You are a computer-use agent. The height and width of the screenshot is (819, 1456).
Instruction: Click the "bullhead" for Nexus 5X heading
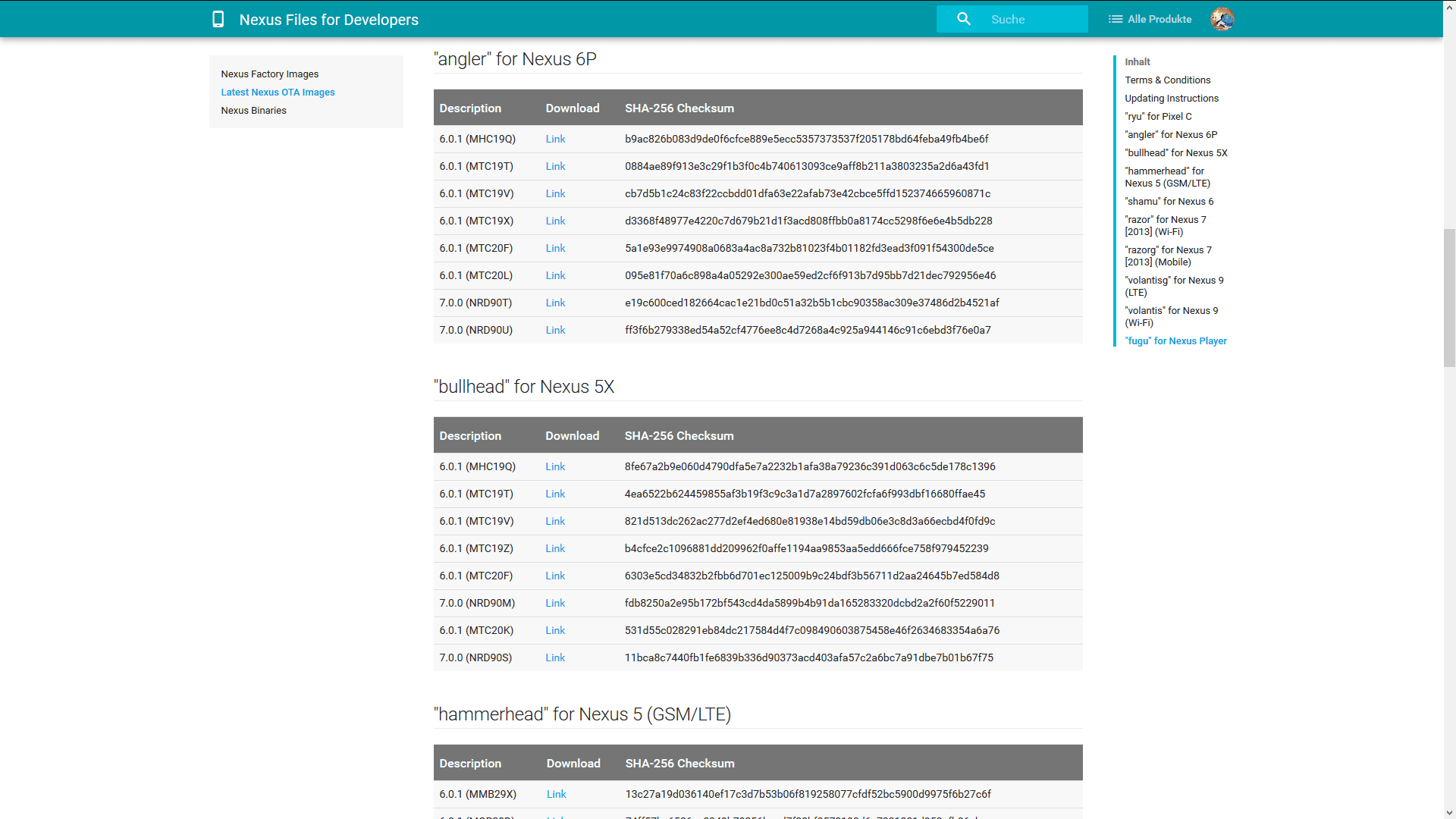click(523, 387)
